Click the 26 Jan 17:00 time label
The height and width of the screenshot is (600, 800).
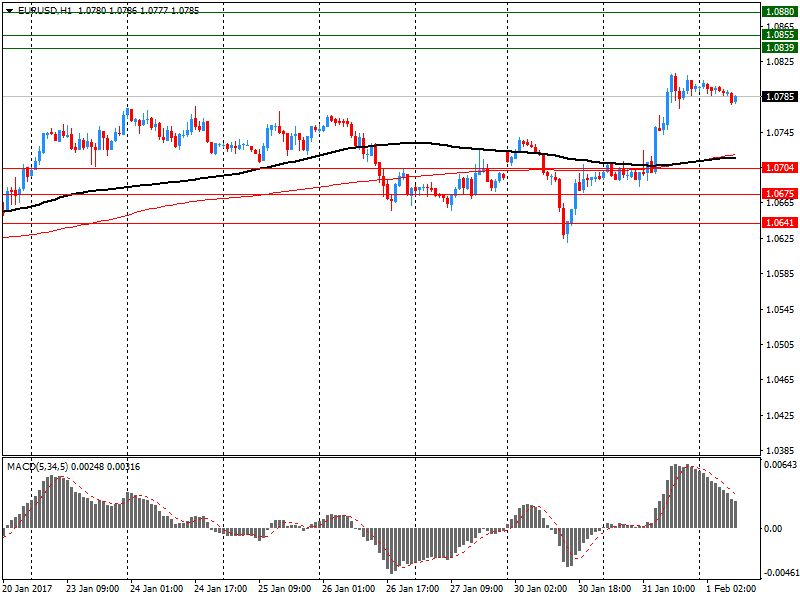click(412, 589)
